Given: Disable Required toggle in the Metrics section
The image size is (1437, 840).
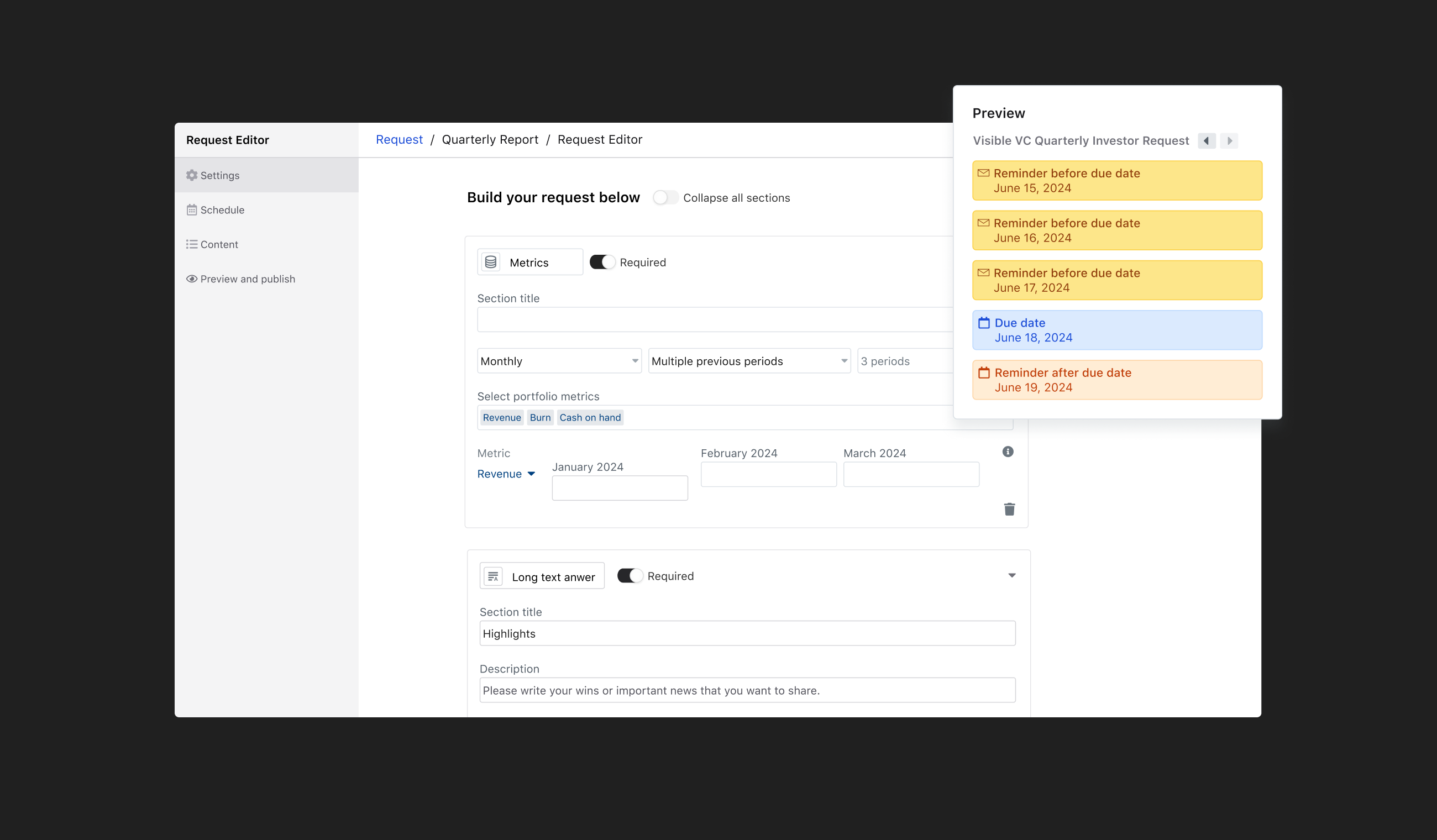Looking at the screenshot, I should tap(602, 262).
